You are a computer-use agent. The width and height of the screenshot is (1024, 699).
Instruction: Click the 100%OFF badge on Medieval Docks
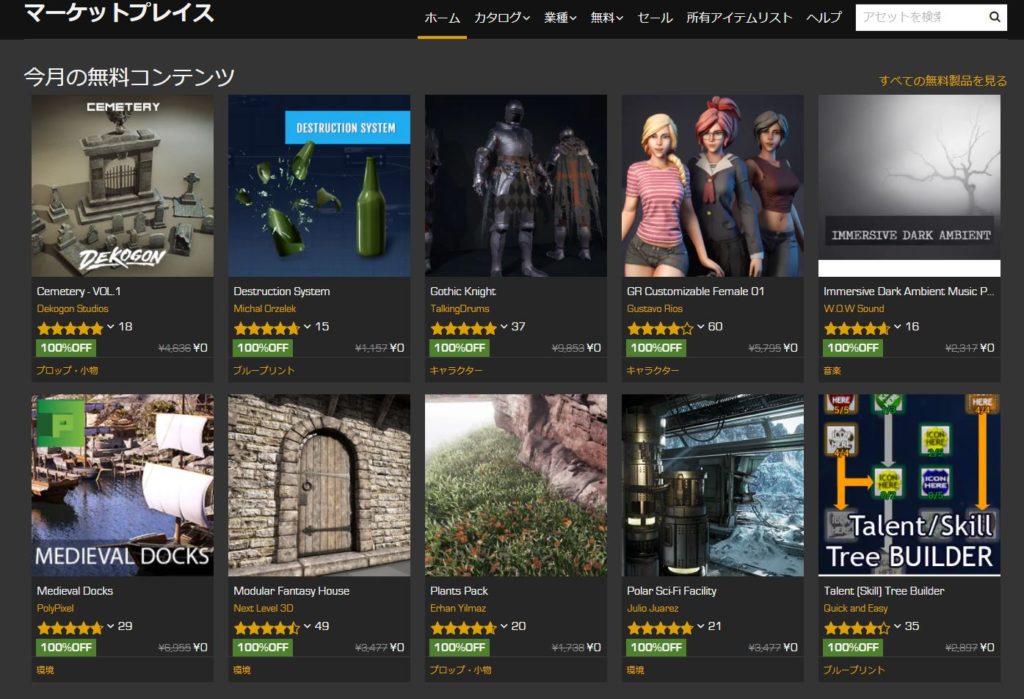tap(66, 647)
